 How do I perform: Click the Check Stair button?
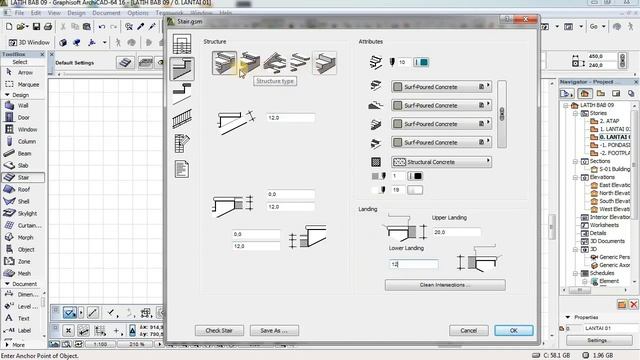click(x=219, y=331)
